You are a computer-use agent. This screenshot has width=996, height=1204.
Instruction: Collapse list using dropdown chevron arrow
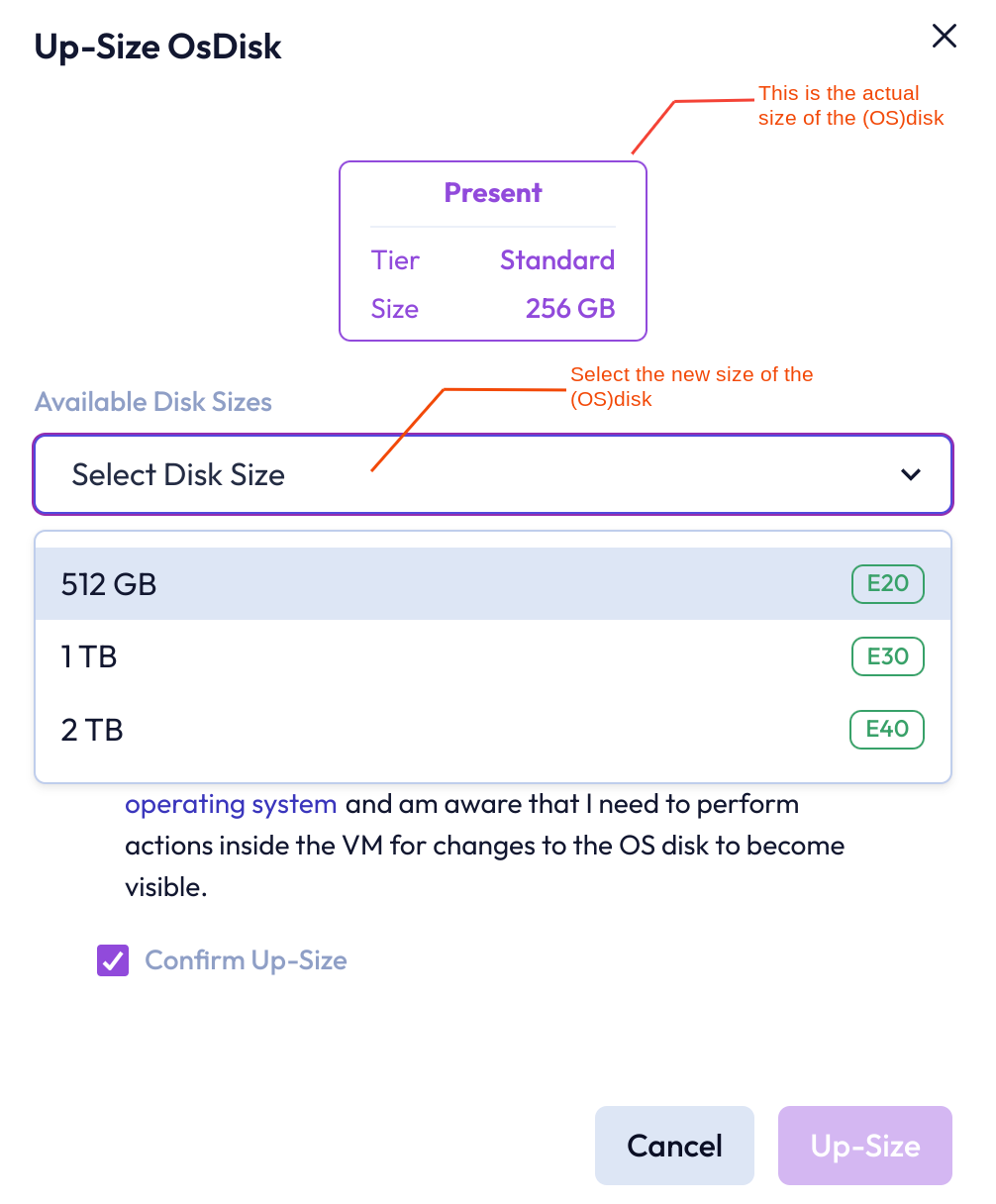[x=911, y=475]
